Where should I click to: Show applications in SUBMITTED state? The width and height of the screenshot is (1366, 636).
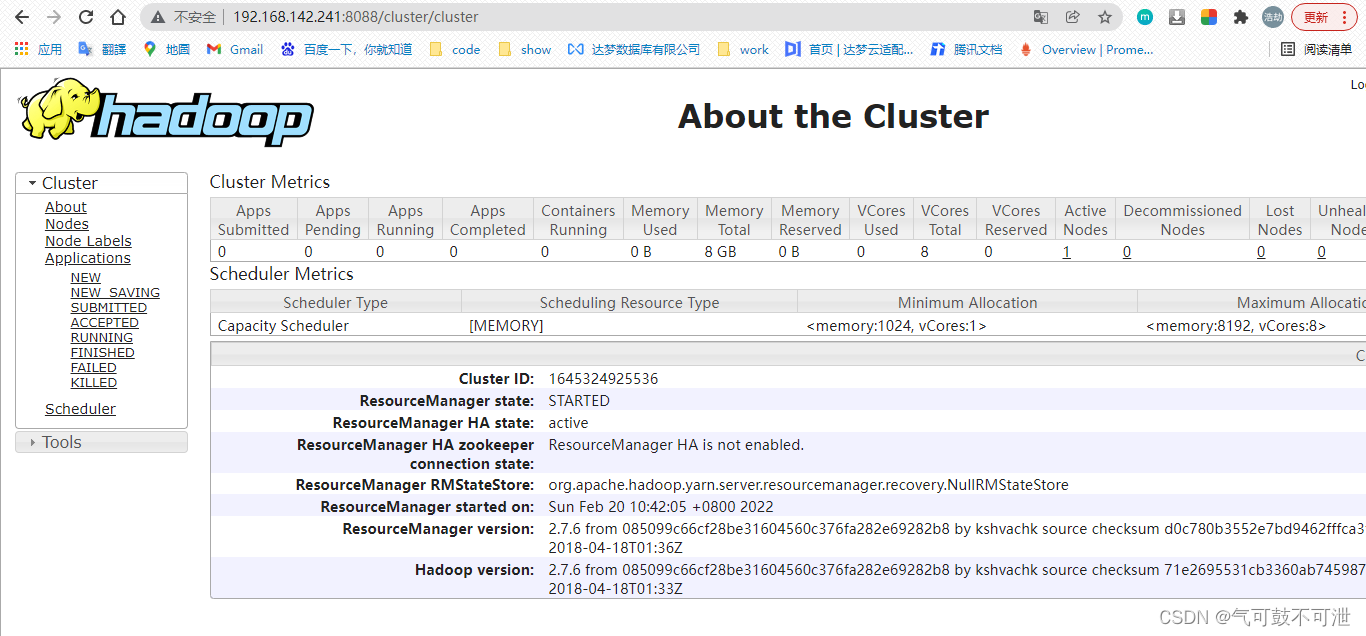pyautogui.click(x=109, y=308)
